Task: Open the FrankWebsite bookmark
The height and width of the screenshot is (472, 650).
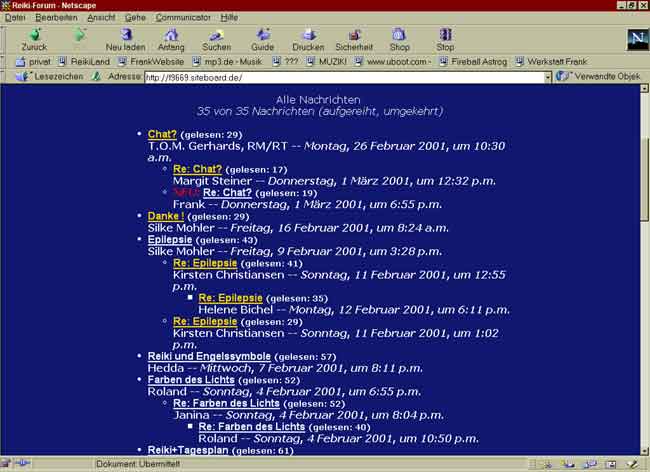Action: (x=151, y=62)
